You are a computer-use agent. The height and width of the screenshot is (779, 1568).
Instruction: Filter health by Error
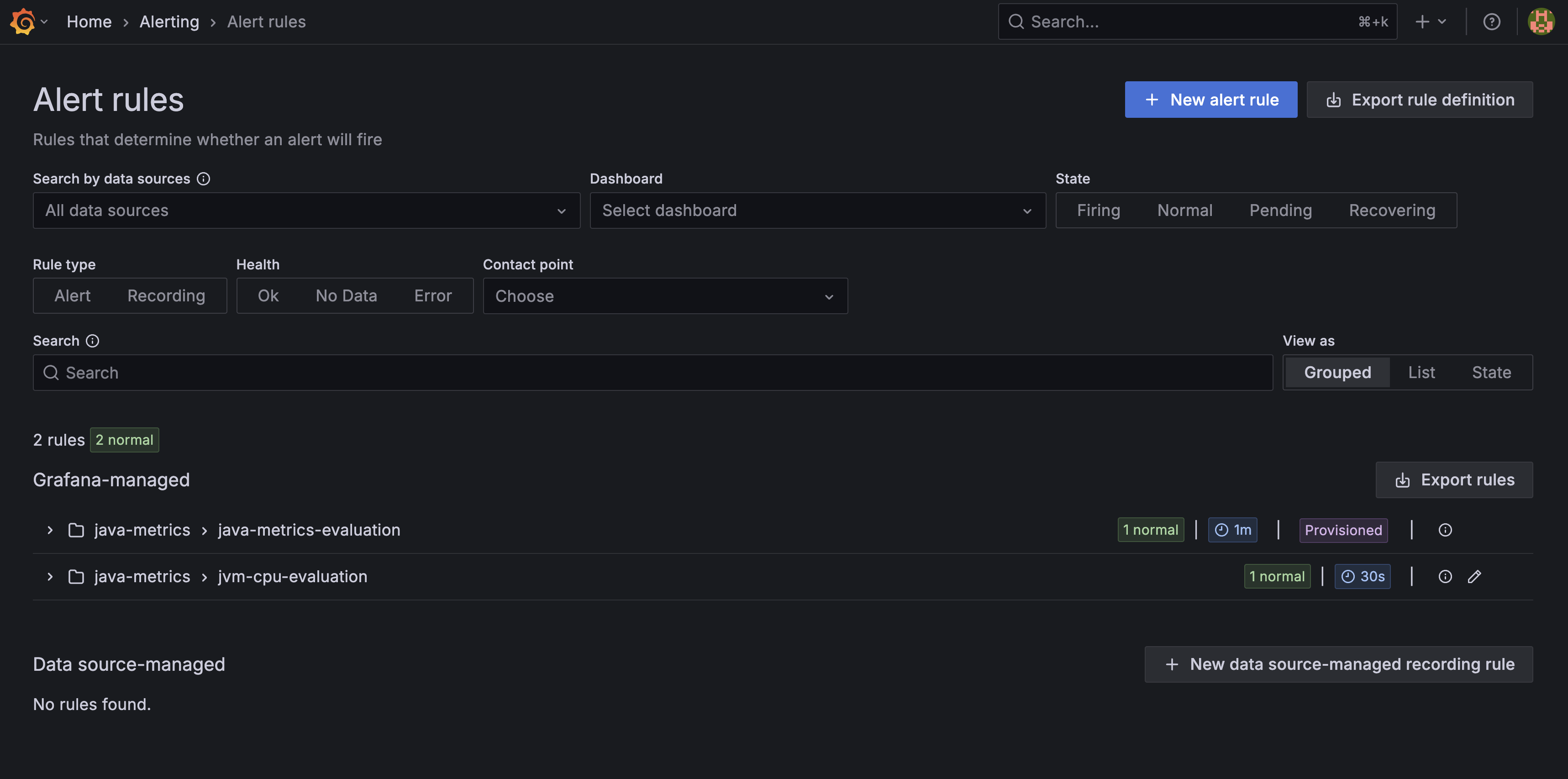pos(433,296)
